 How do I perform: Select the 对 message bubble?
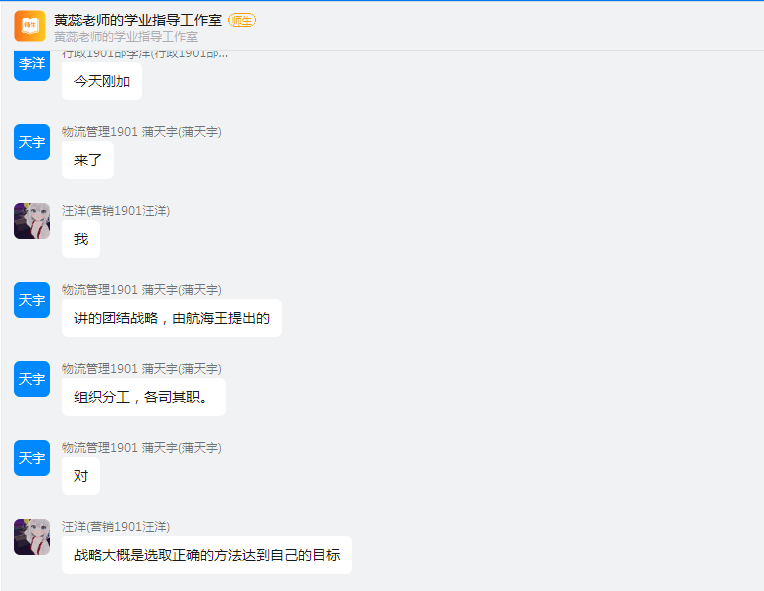tap(81, 476)
